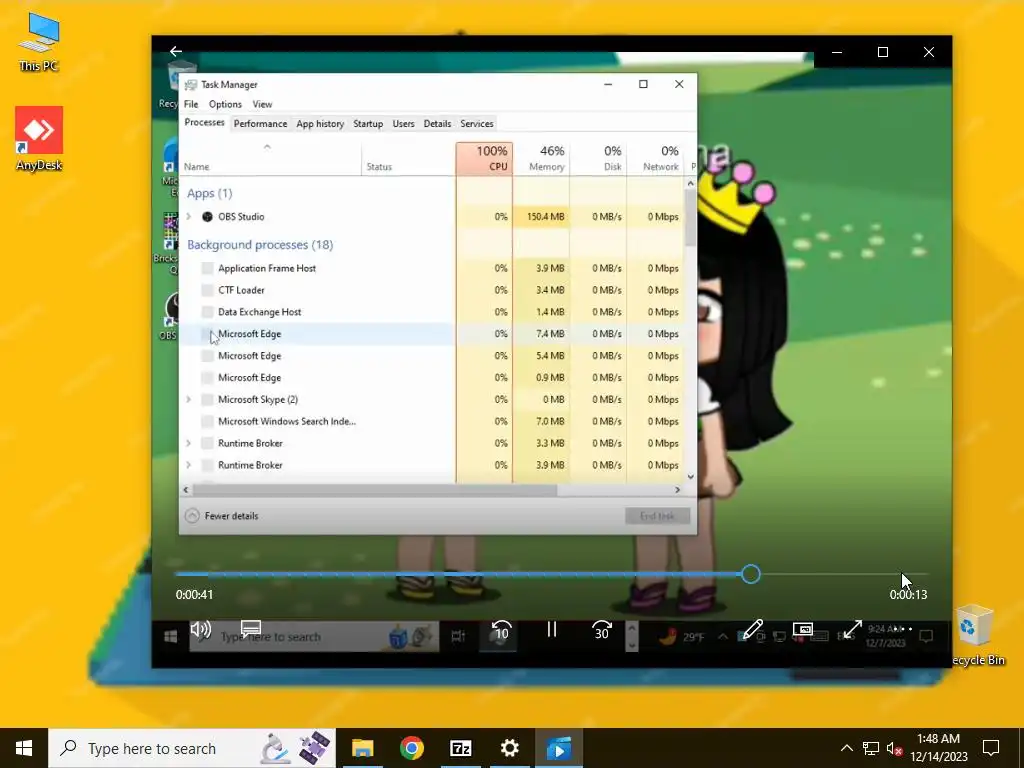1024x768 pixels.
Task: Select the Microsoft Edge process using 0.9 MB
Action: tap(432, 377)
